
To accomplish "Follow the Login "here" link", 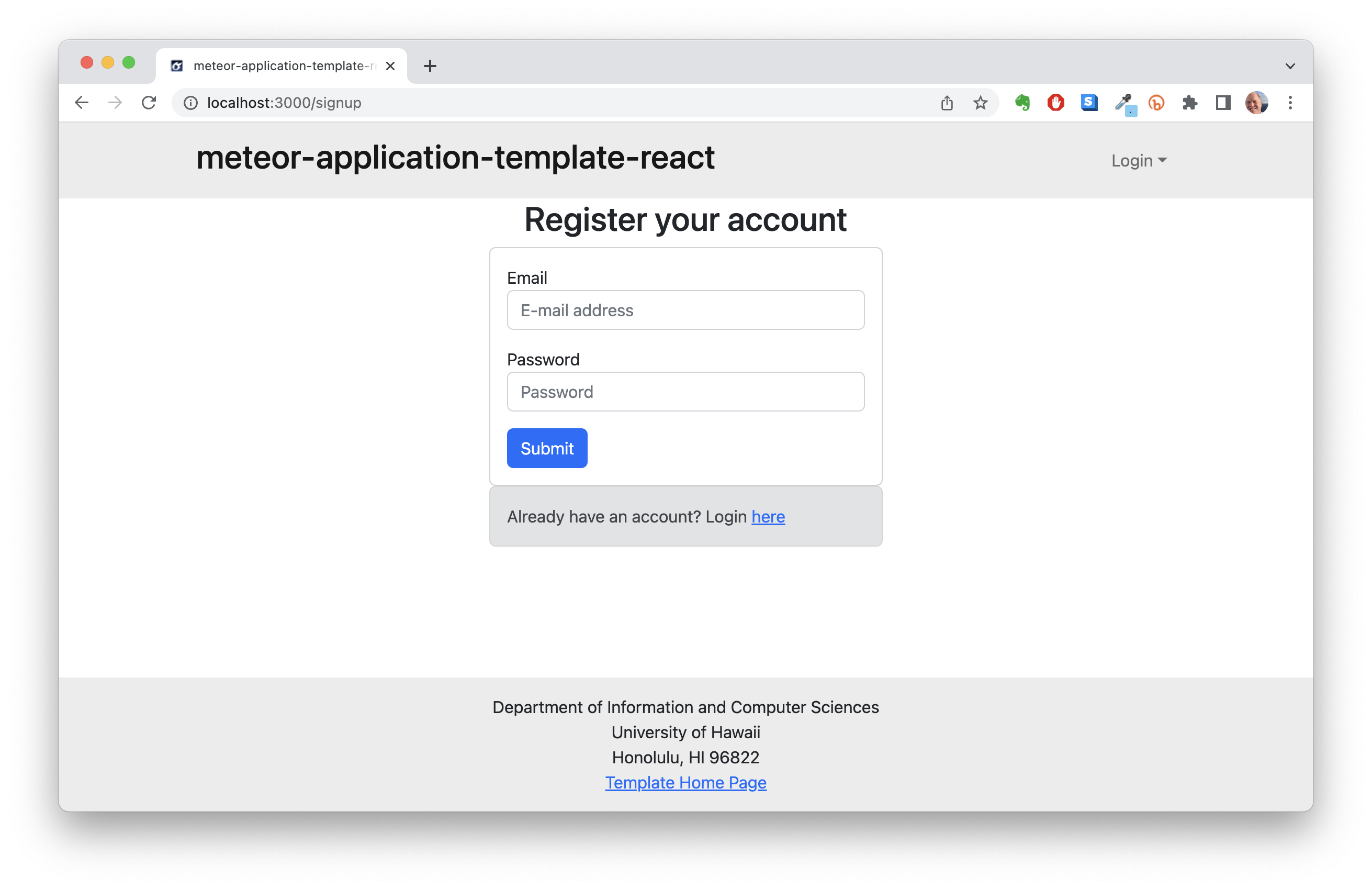I will click(768, 516).
